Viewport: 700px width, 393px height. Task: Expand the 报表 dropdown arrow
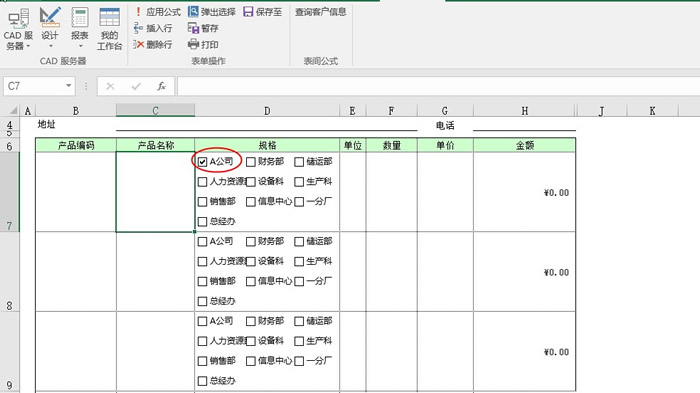pyautogui.click(x=80, y=46)
